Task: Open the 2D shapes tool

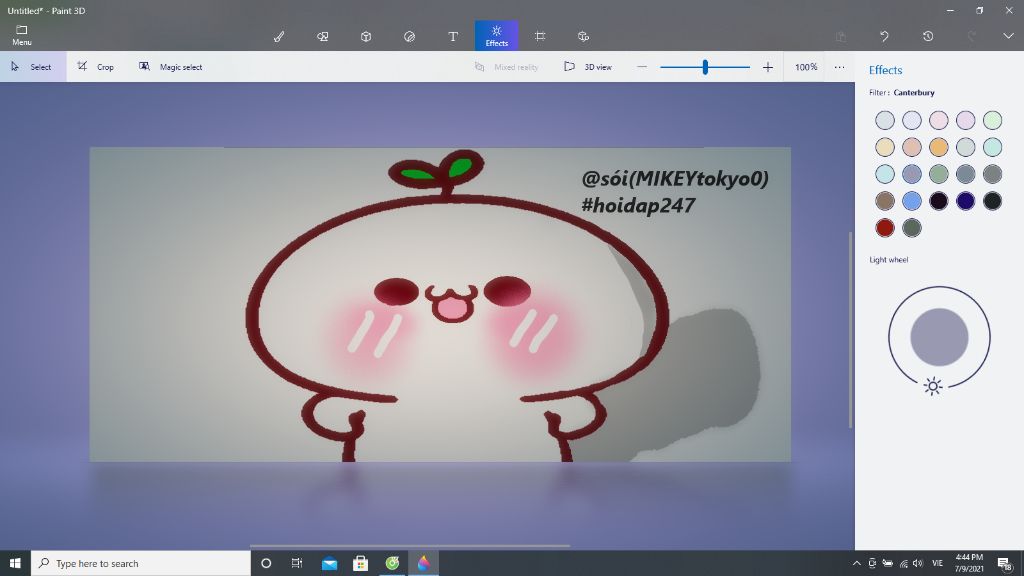Action: (323, 37)
